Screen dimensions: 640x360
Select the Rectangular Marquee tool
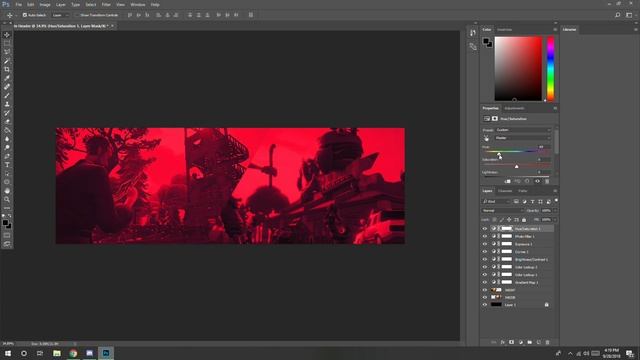7,43
